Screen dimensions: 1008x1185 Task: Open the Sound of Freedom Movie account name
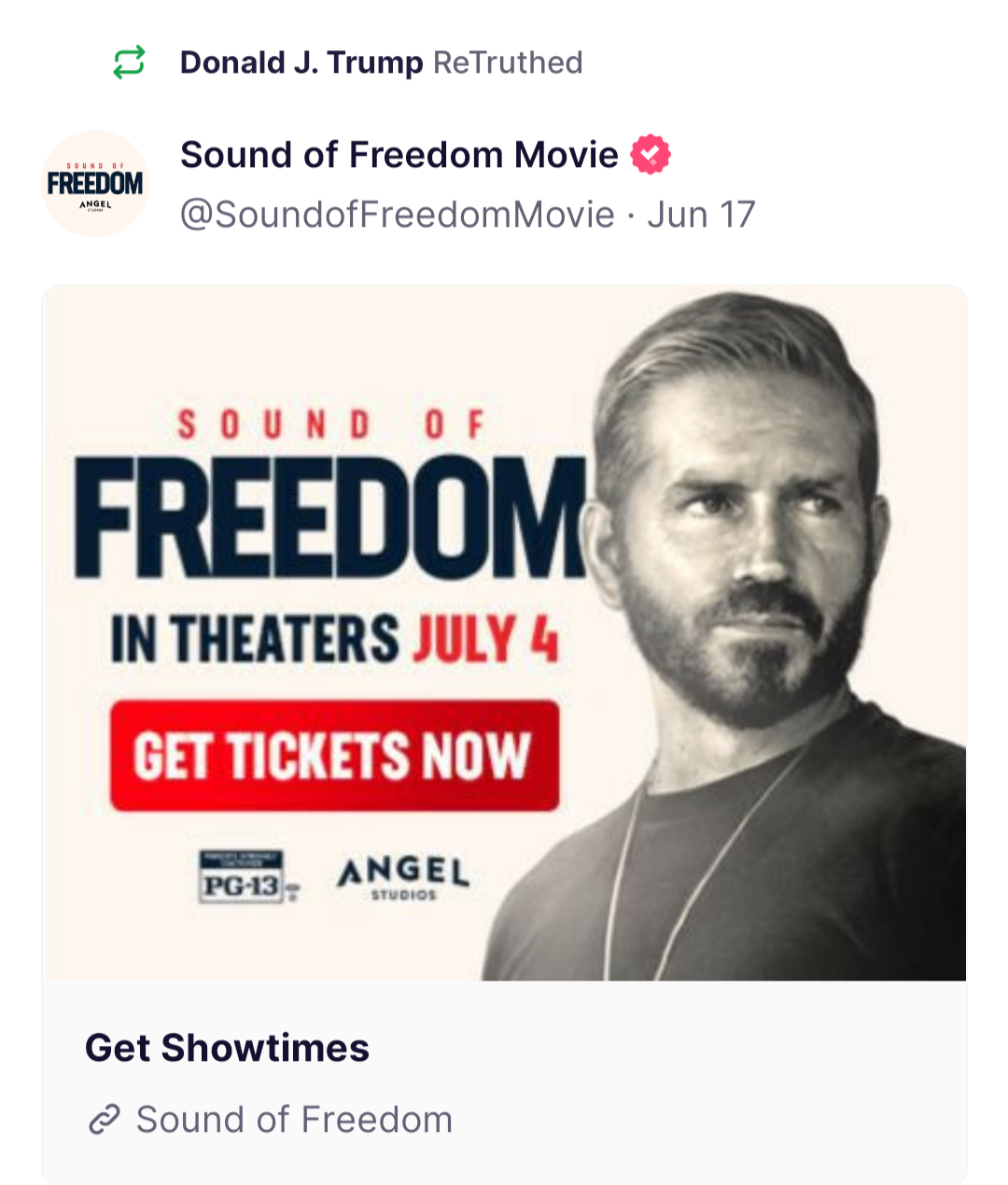tap(399, 155)
